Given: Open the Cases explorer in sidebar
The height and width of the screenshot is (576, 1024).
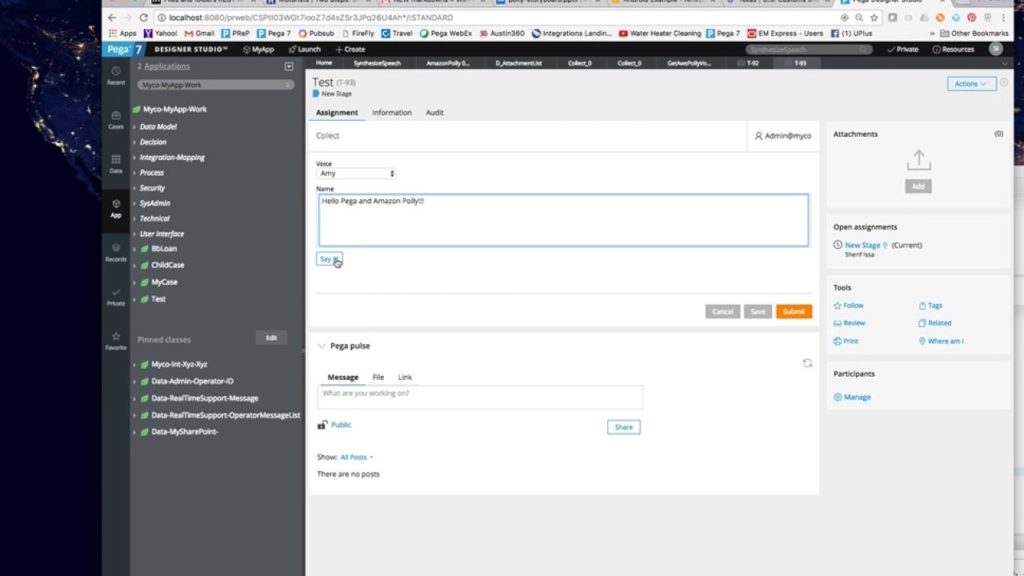Looking at the screenshot, I should [x=116, y=118].
